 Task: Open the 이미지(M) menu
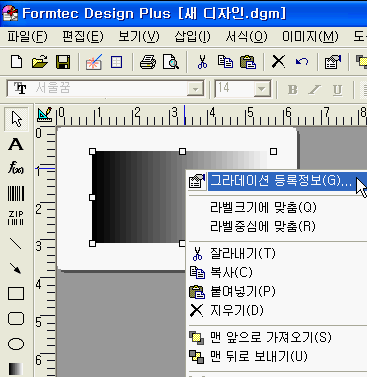tap(310, 37)
